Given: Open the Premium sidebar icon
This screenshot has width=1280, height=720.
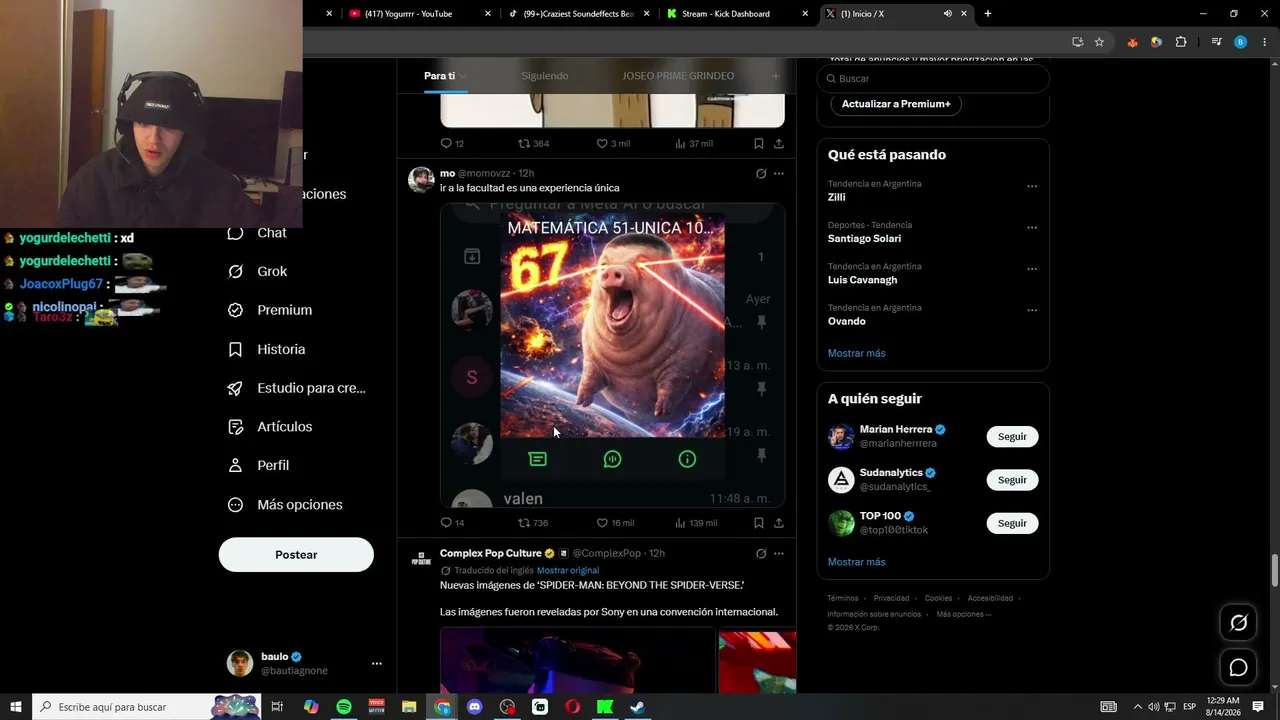Looking at the screenshot, I should point(236,310).
